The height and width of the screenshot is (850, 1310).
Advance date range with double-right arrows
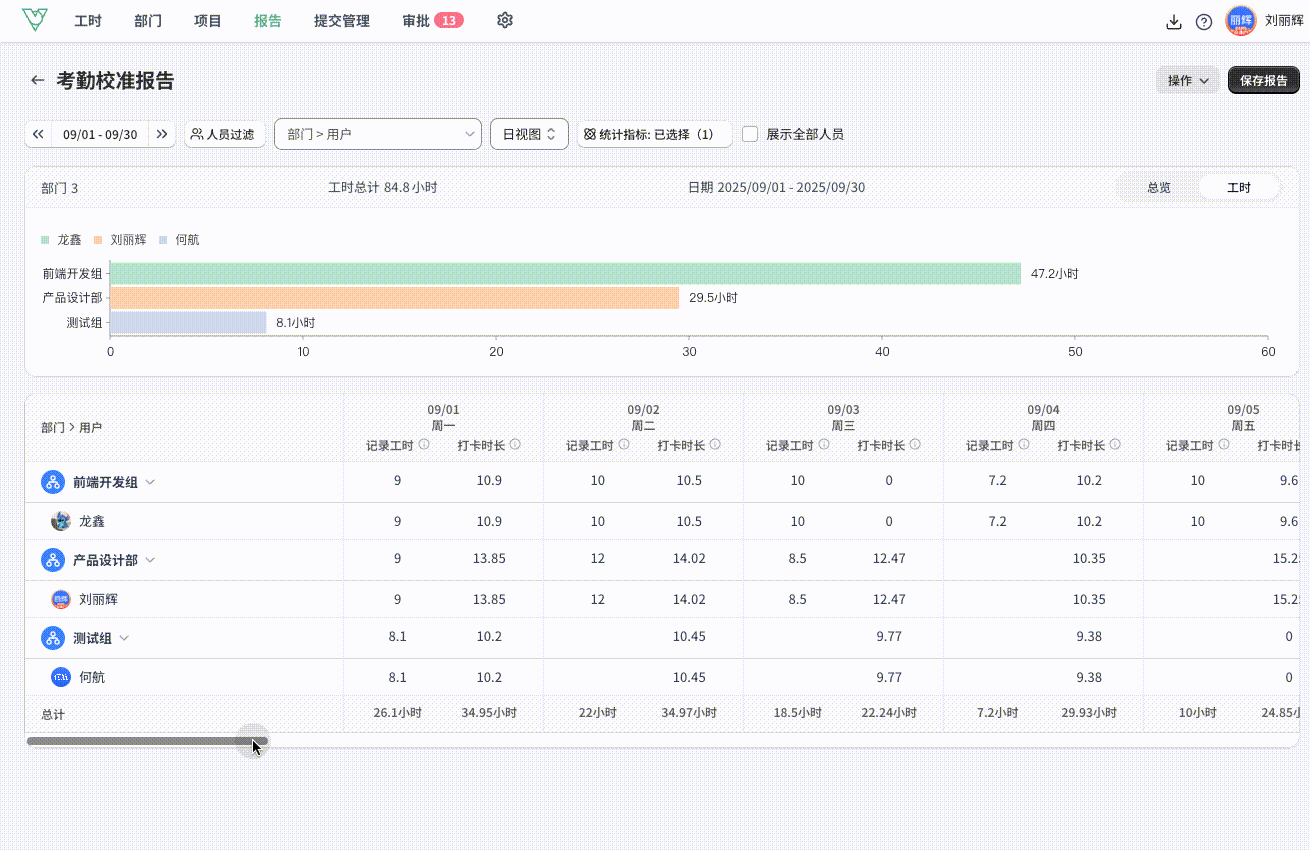pos(162,134)
